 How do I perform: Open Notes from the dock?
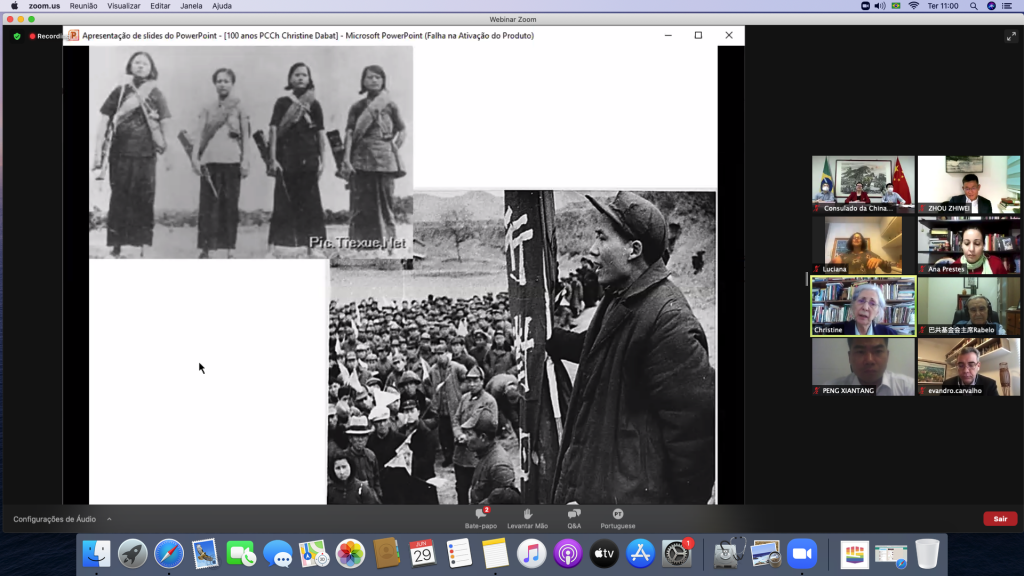(x=495, y=554)
